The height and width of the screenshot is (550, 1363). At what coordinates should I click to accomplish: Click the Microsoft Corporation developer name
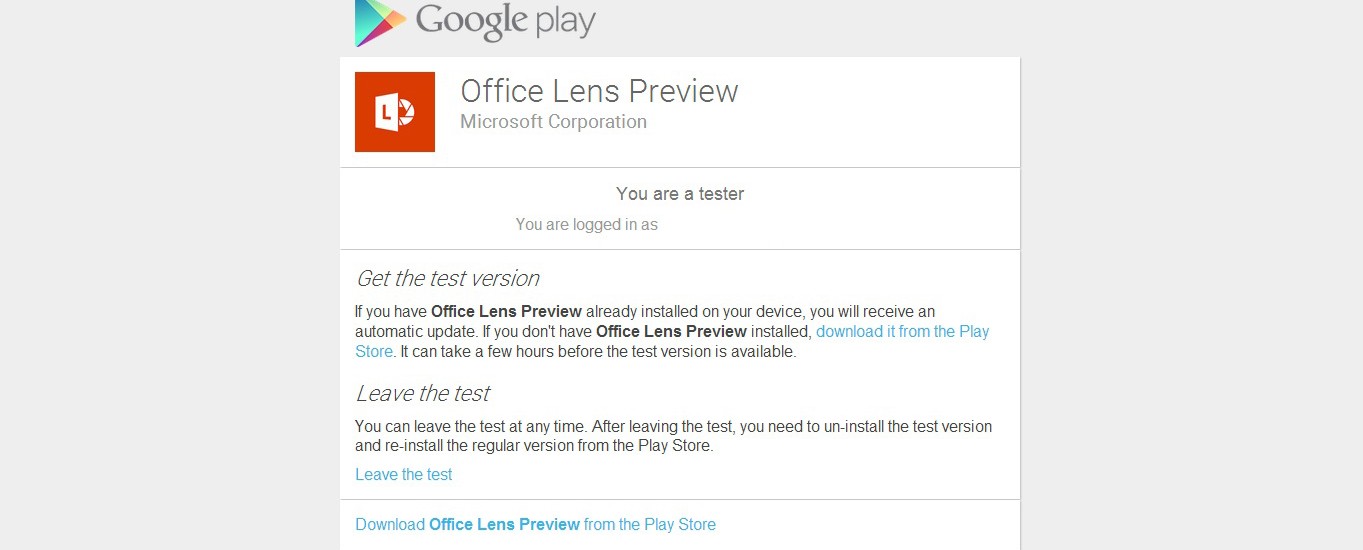coord(553,122)
